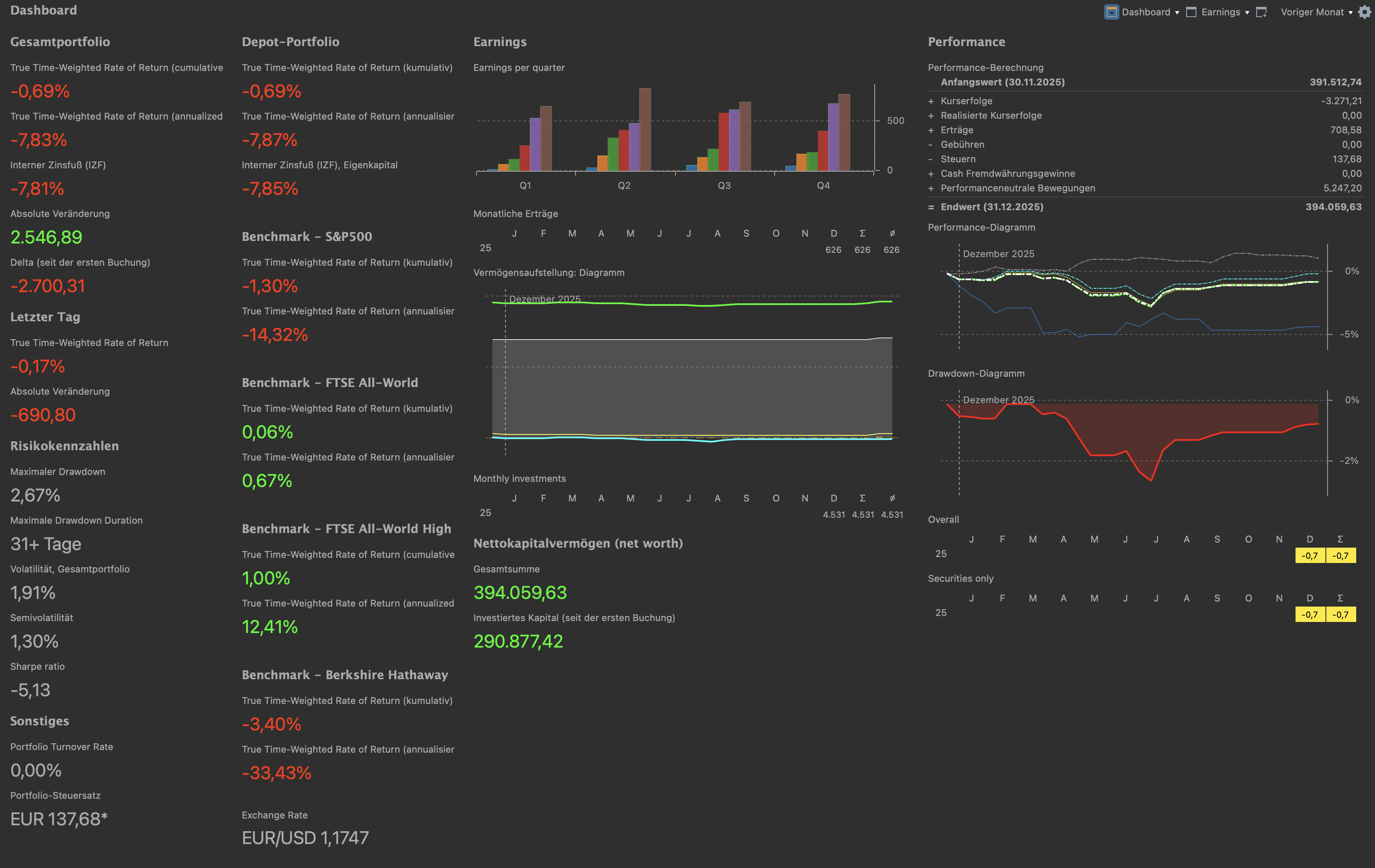
Task: Click the new dashboard plus icon
Action: click(1261, 12)
